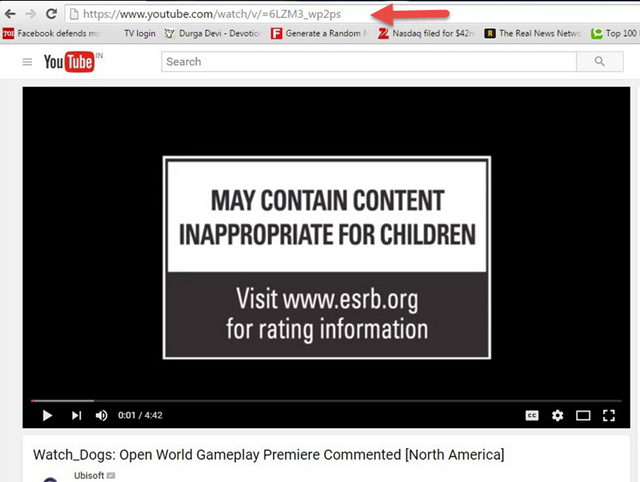Go back with the browser back arrow
The height and width of the screenshot is (482, 640).
(10, 14)
